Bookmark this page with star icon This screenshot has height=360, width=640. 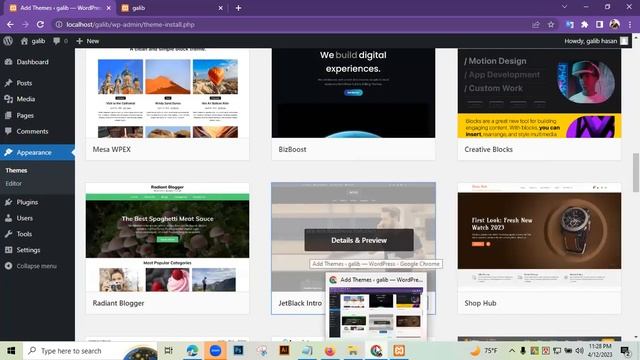tap(551, 24)
